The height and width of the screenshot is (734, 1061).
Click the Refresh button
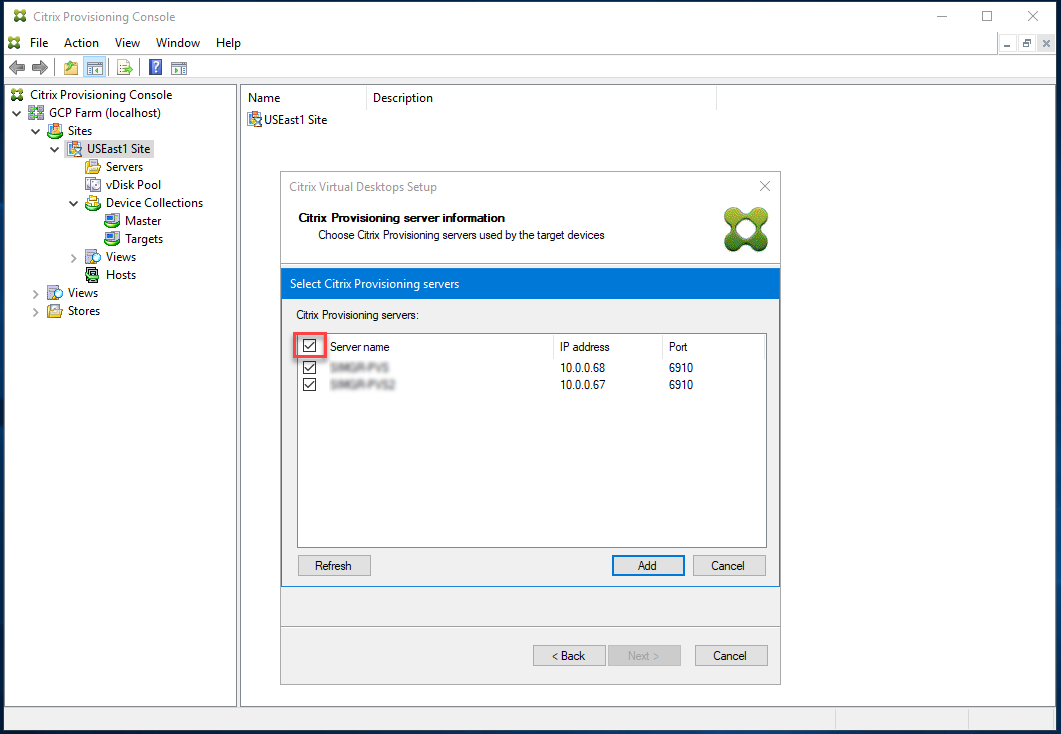coord(334,565)
